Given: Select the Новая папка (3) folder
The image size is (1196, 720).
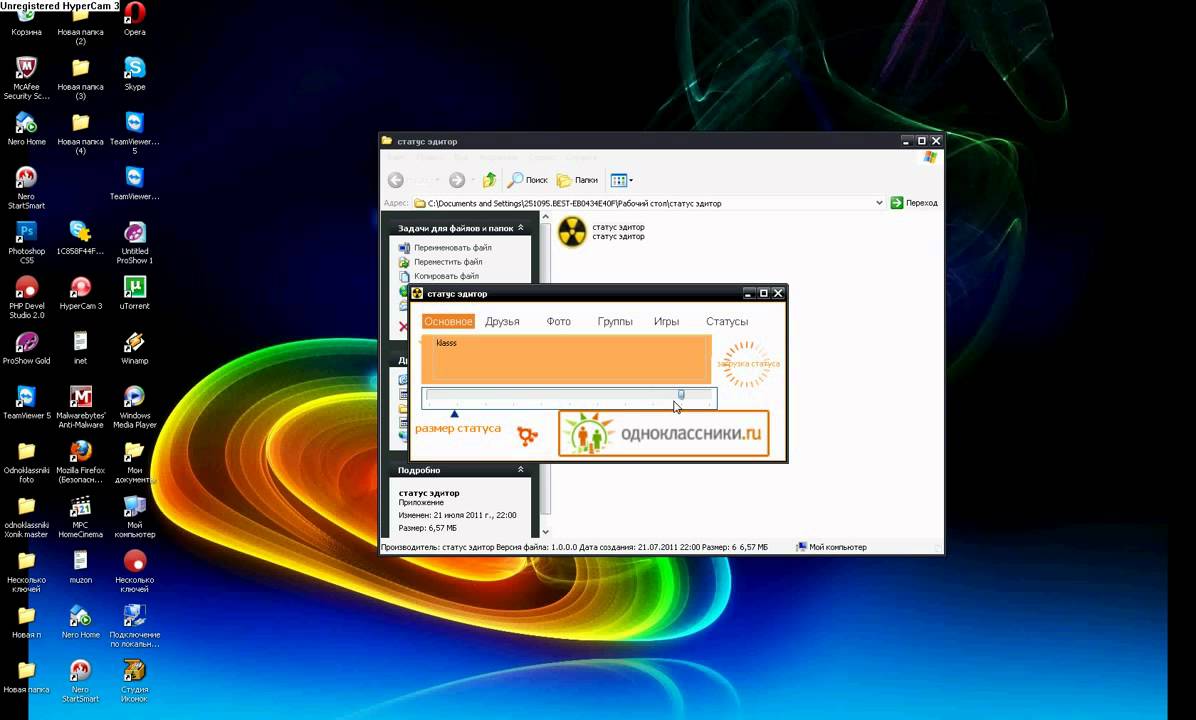Looking at the screenshot, I should tap(80, 79).
